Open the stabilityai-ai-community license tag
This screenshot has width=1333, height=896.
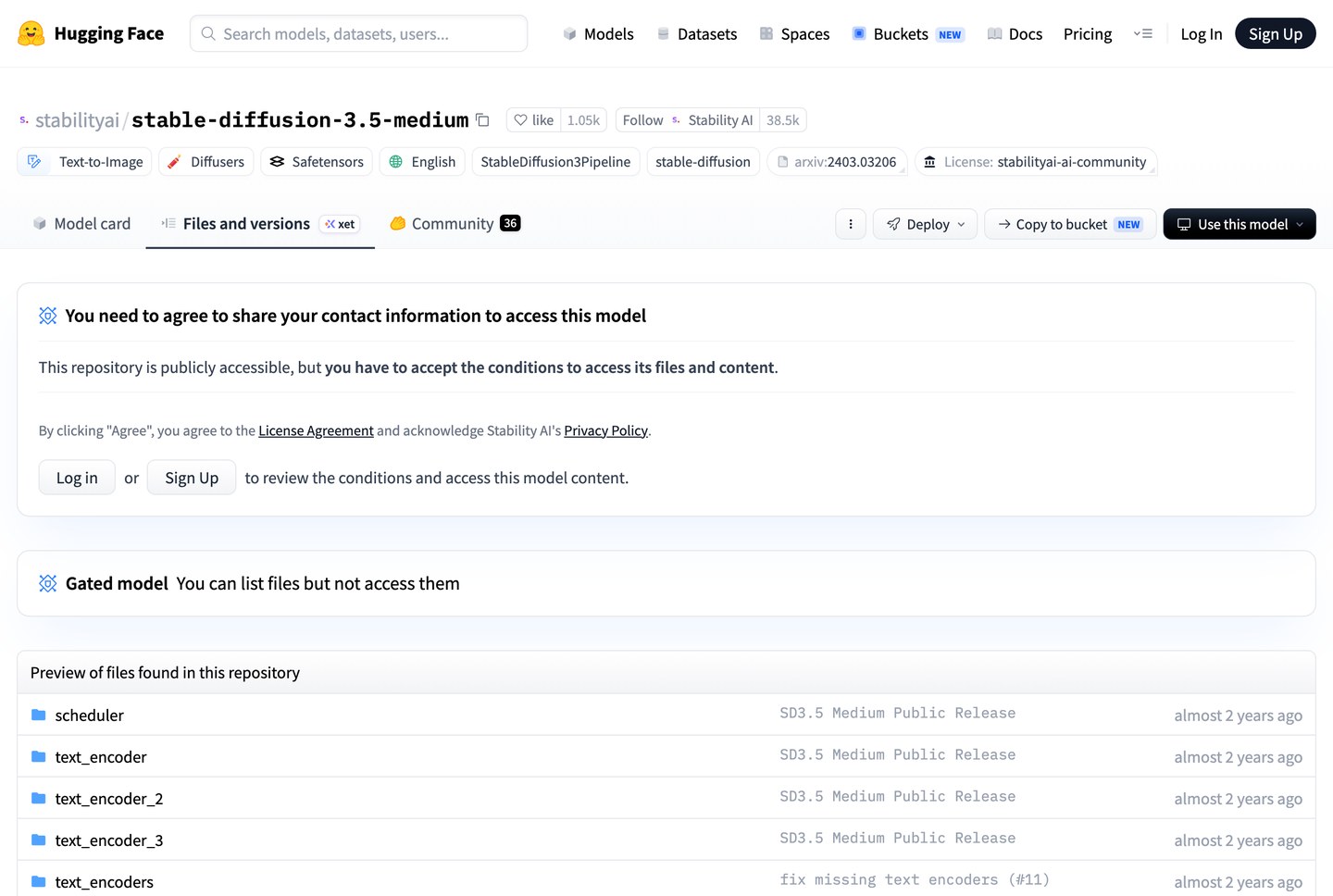pos(1036,162)
